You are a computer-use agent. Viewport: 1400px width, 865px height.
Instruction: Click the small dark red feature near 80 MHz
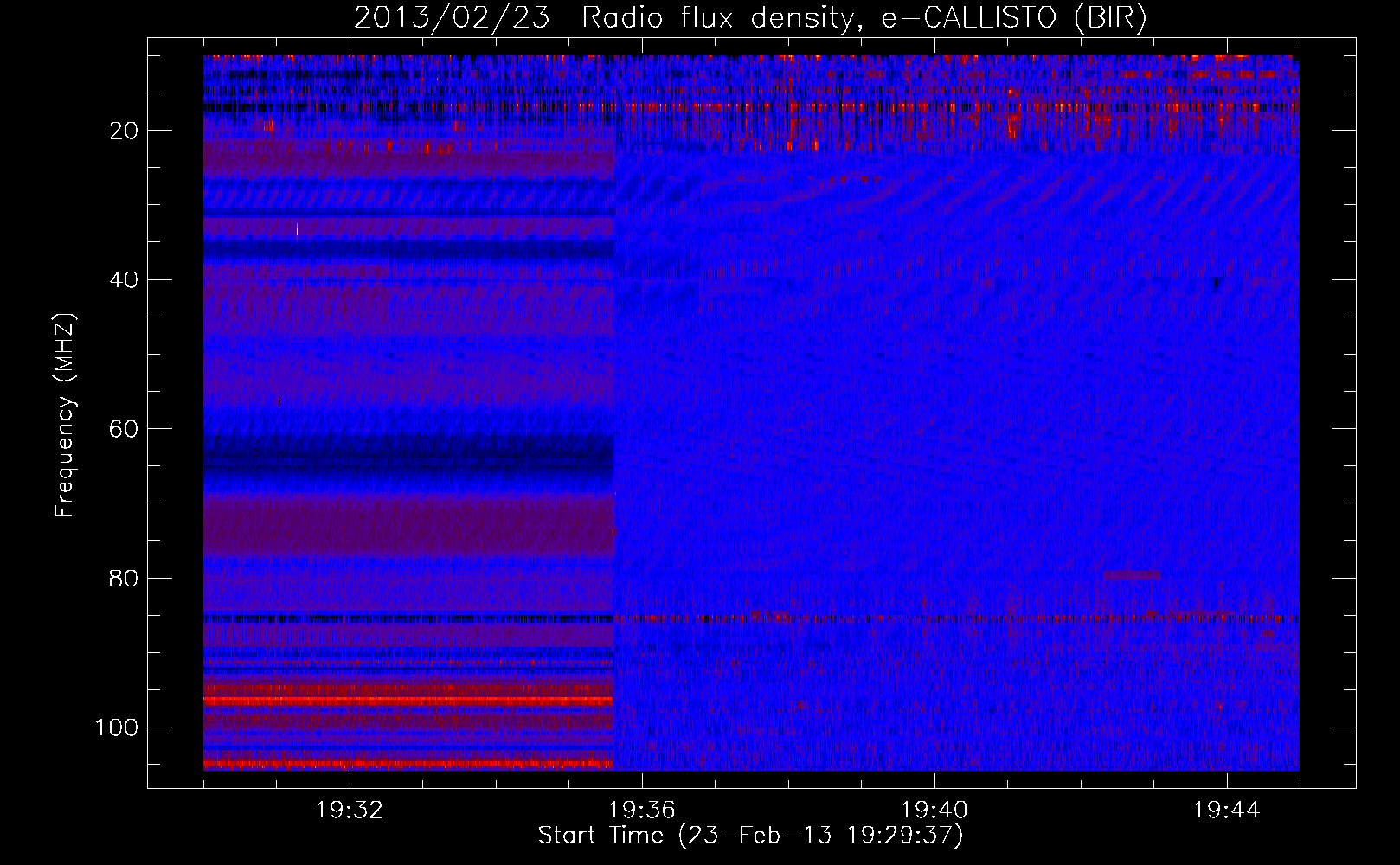click(x=1132, y=575)
